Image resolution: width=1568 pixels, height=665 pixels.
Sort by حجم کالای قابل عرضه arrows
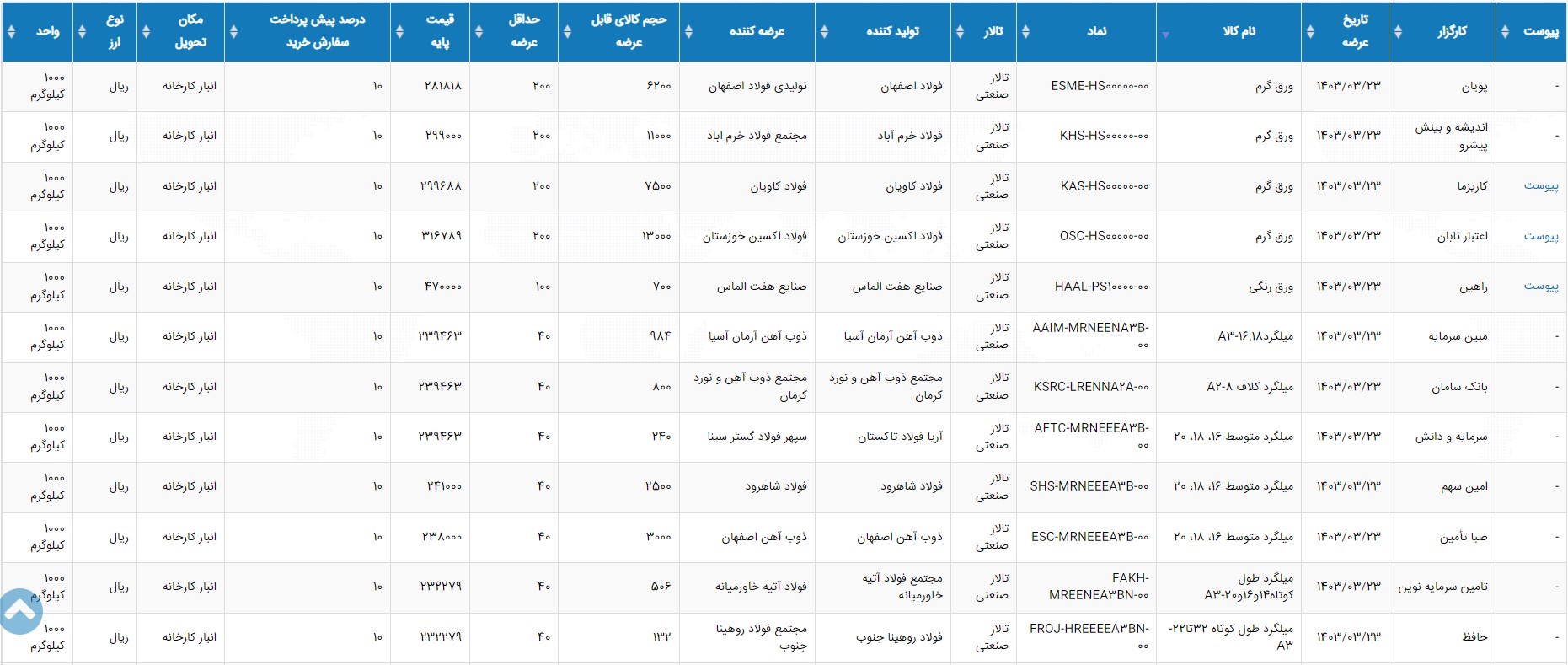[567, 31]
